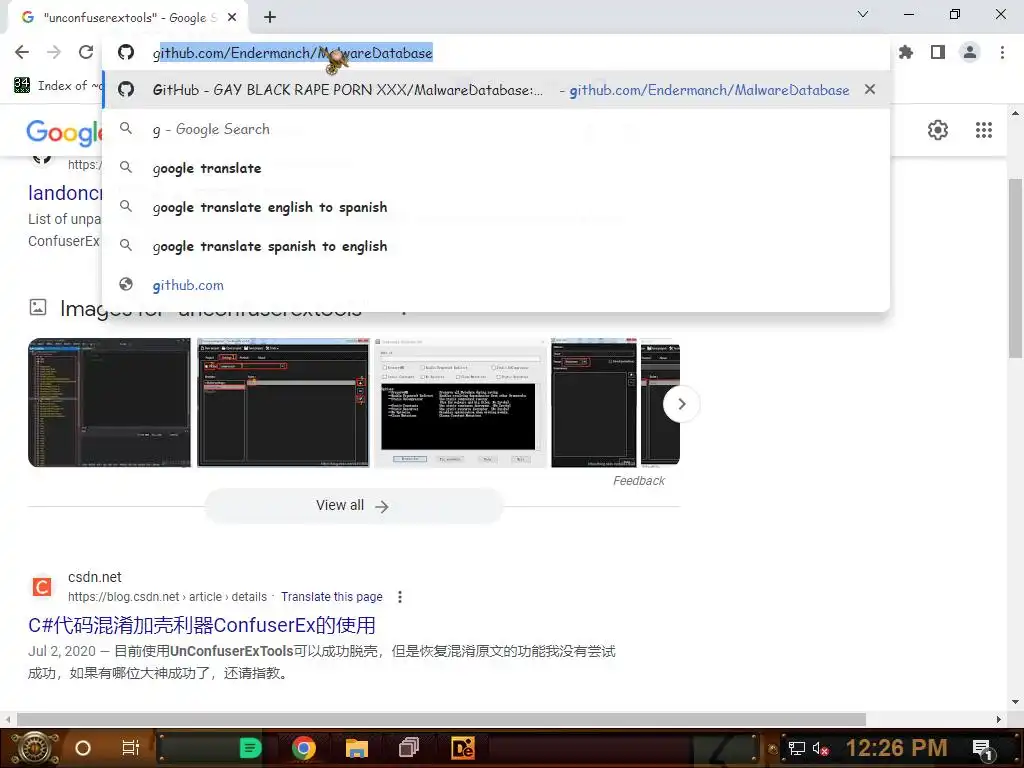Click the scroll-down arrow of vertical scrollbar

pos(1015,702)
